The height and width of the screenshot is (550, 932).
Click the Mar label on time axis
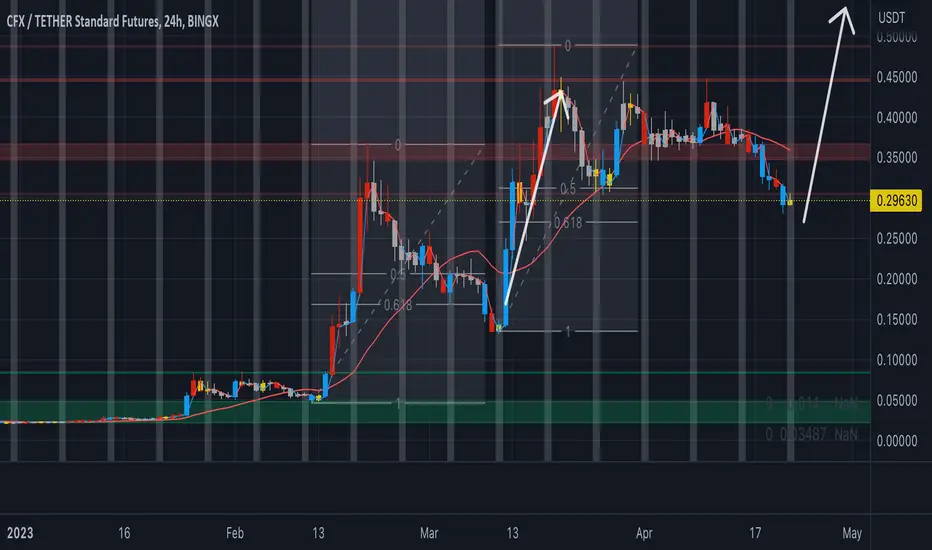pyautogui.click(x=429, y=533)
